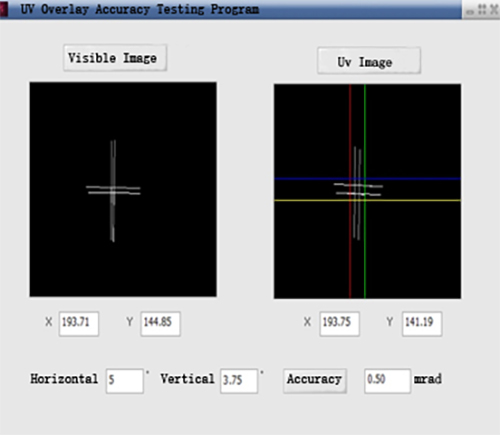Click the Visible Image X coordinate field
The width and height of the screenshot is (500, 435).
(x=79, y=323)
